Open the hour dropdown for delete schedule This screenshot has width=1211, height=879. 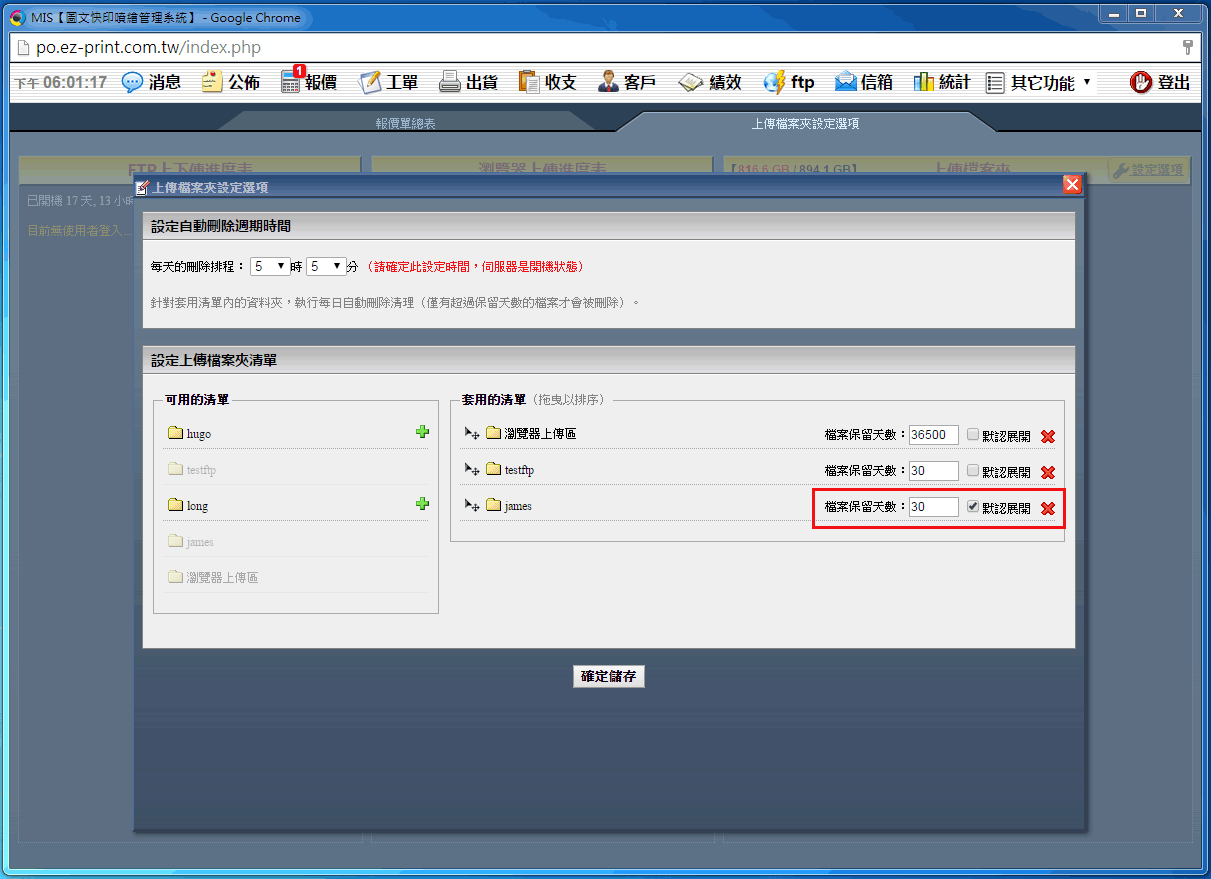(x=269, y=267)
